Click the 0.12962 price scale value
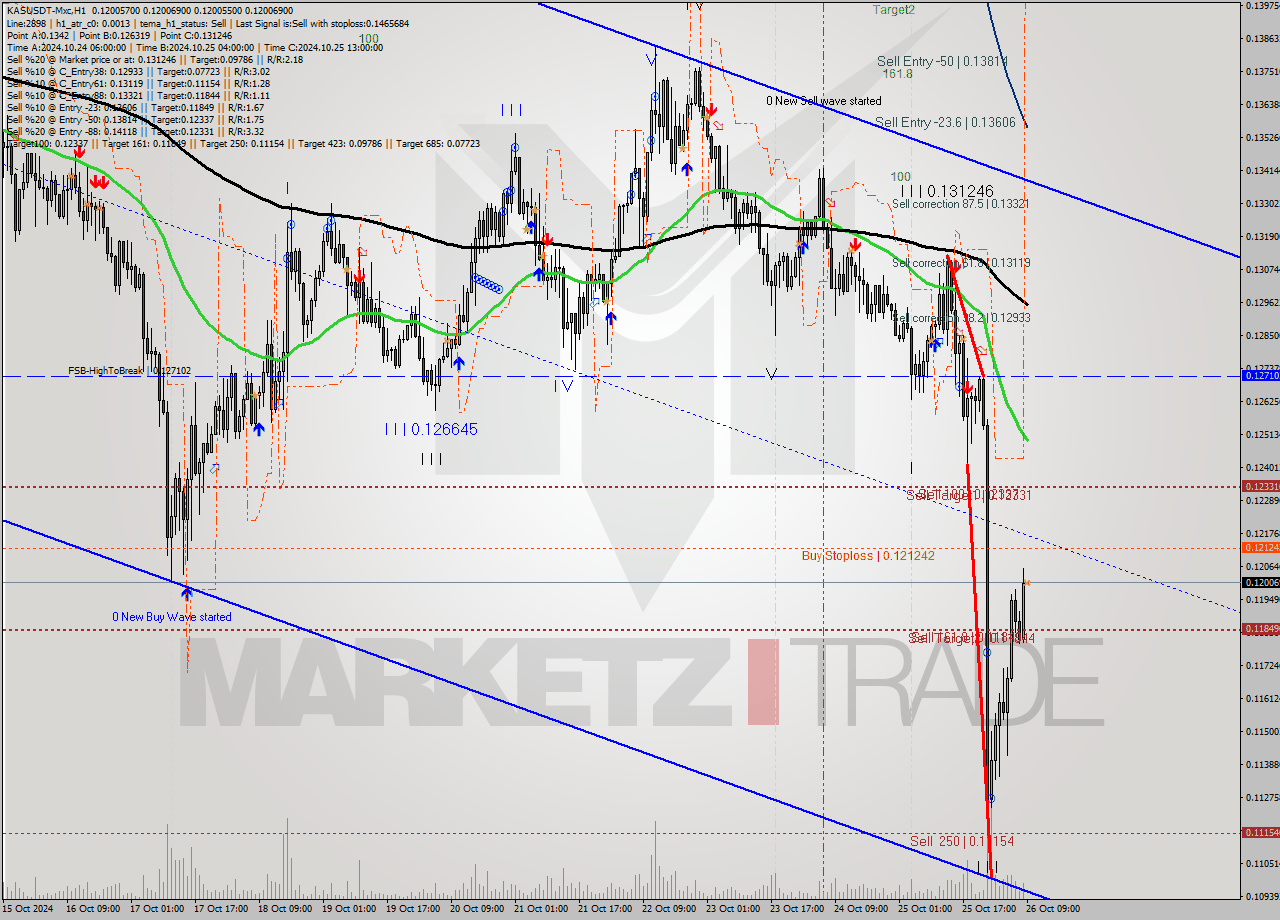This screenshot has width=1280, height=920. click(1261, 302)
